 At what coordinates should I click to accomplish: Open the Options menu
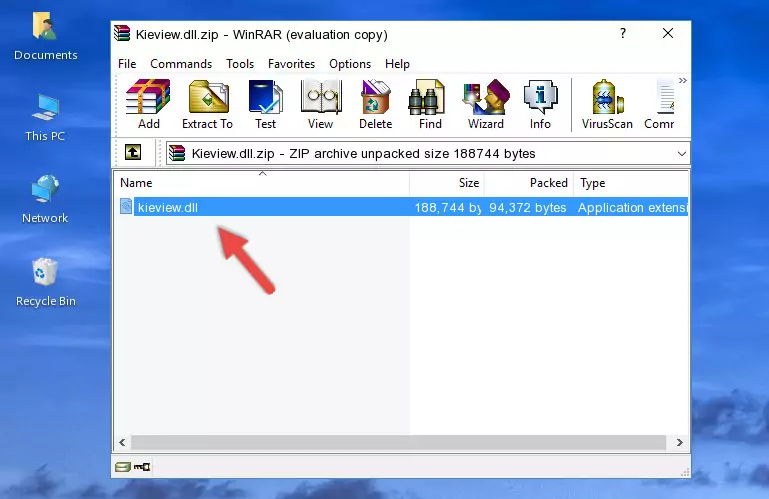(350, 64)
